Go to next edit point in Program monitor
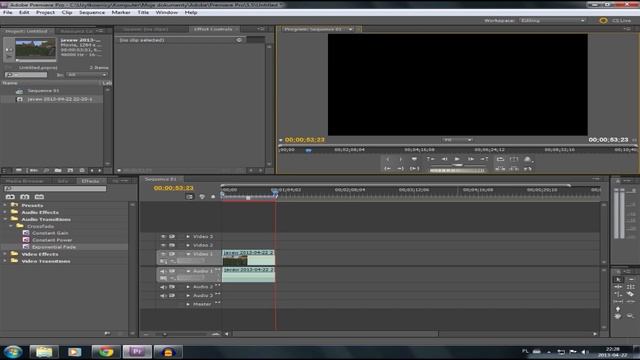Viewport: 640px width, 360px height. click(x=484, y=159)
